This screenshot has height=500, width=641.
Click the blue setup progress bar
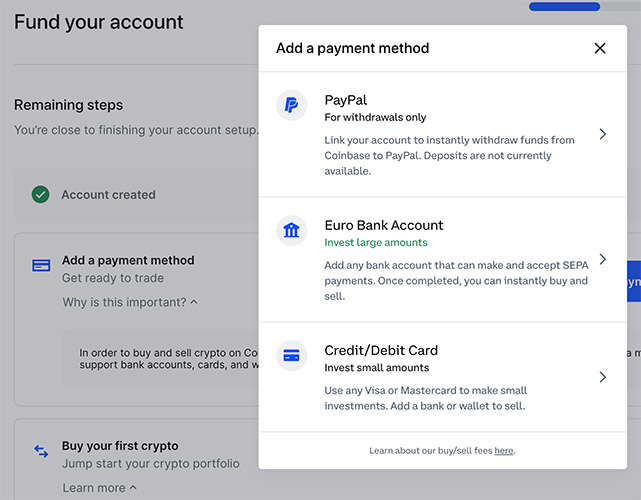(x=564, y=6)
